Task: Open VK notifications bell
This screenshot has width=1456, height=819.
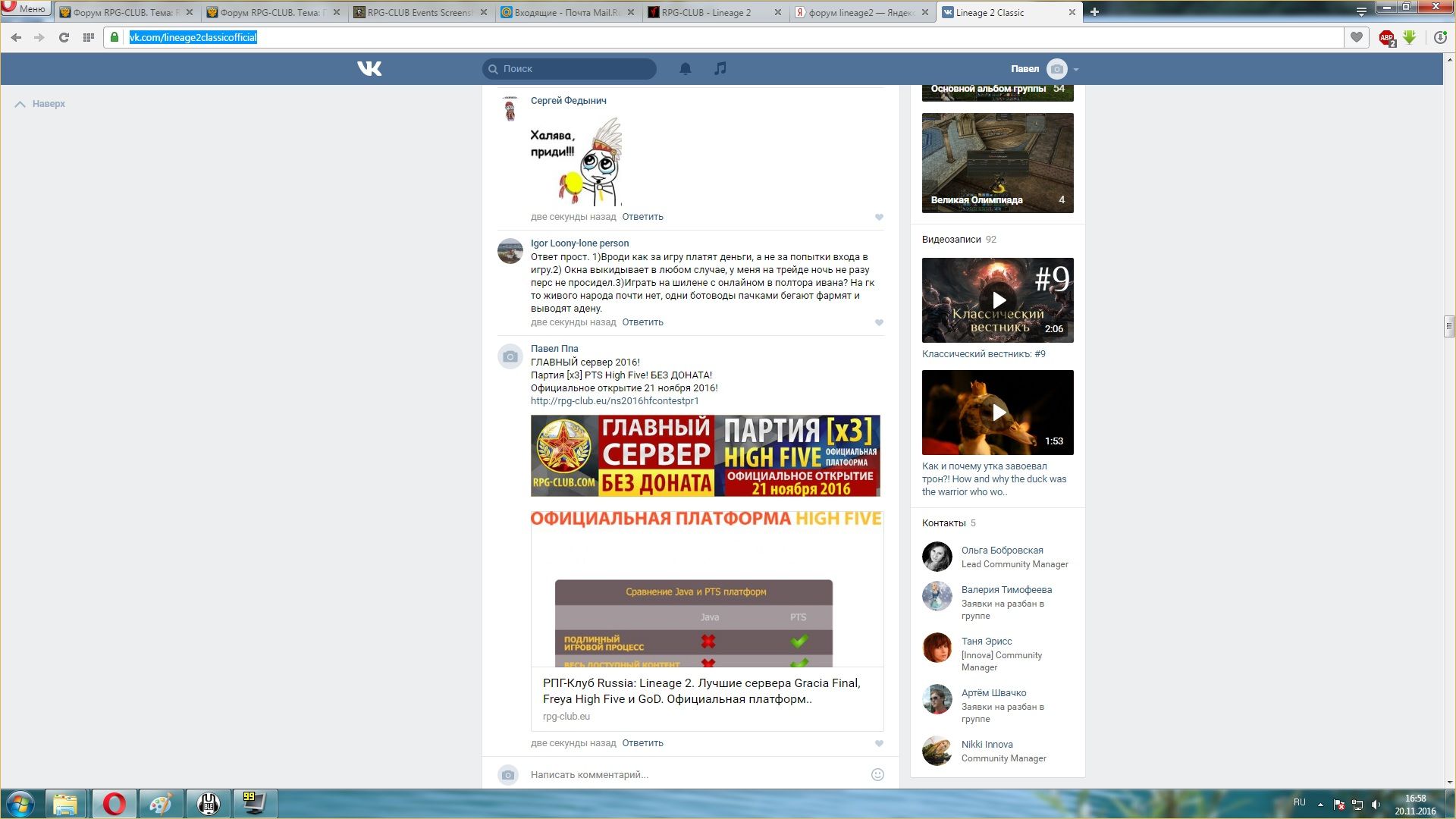Action: coord(685,69)
